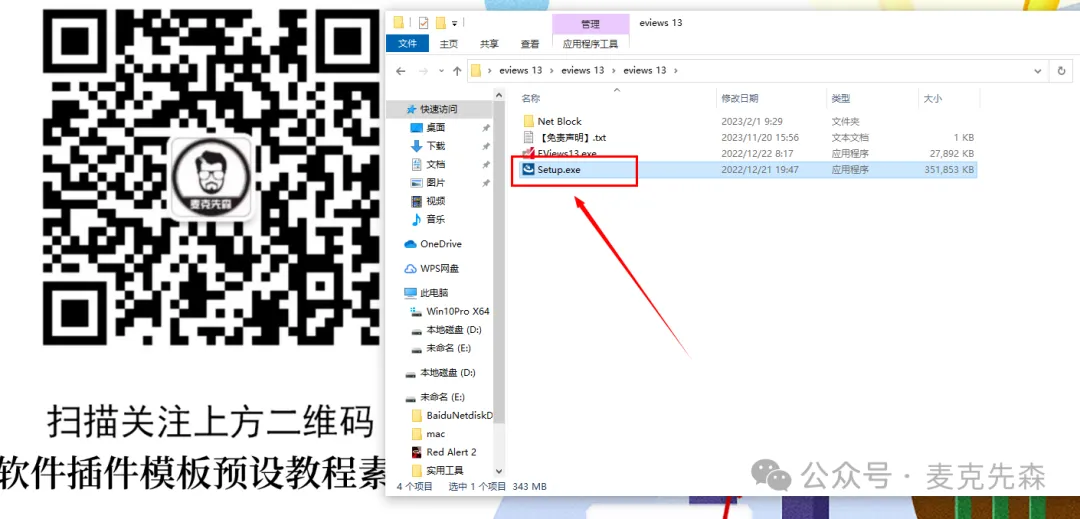Sort files by the 类型 column
This screenshot has height=519, width=1080.
point(841,99)
